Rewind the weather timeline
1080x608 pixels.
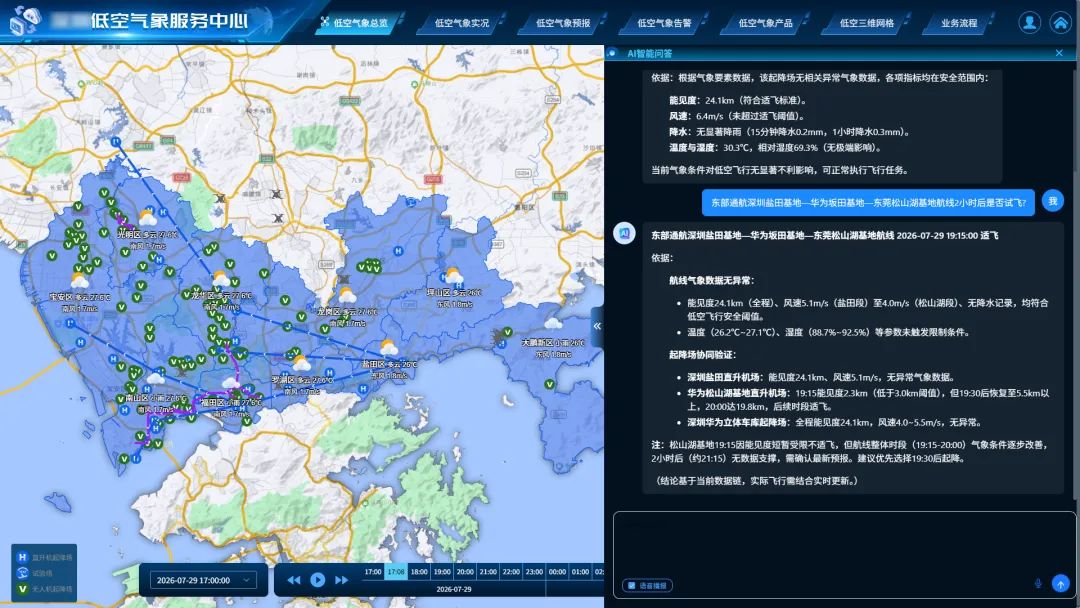(294, 580)
